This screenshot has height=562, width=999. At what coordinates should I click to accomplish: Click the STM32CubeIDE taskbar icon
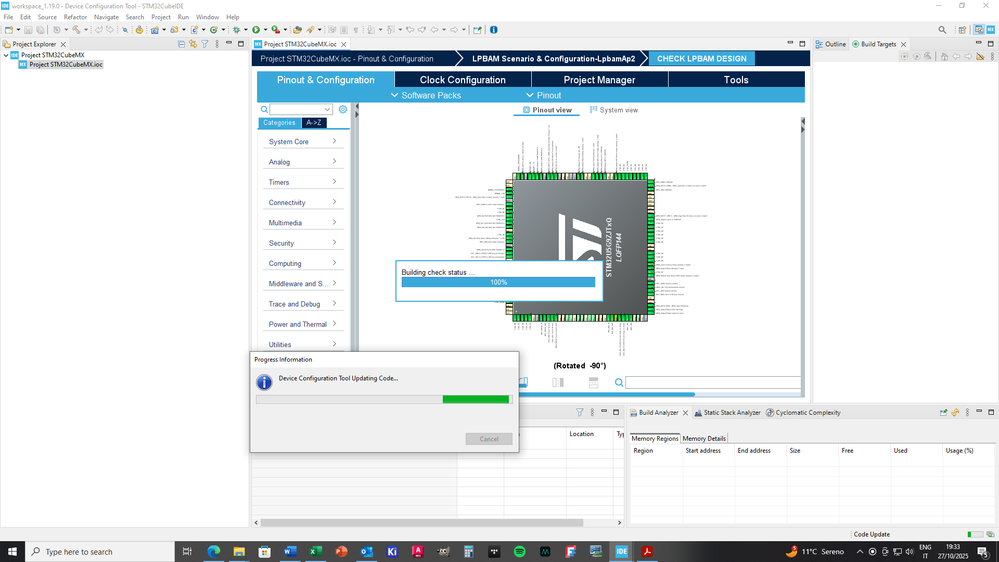click(x=621, y=552)
